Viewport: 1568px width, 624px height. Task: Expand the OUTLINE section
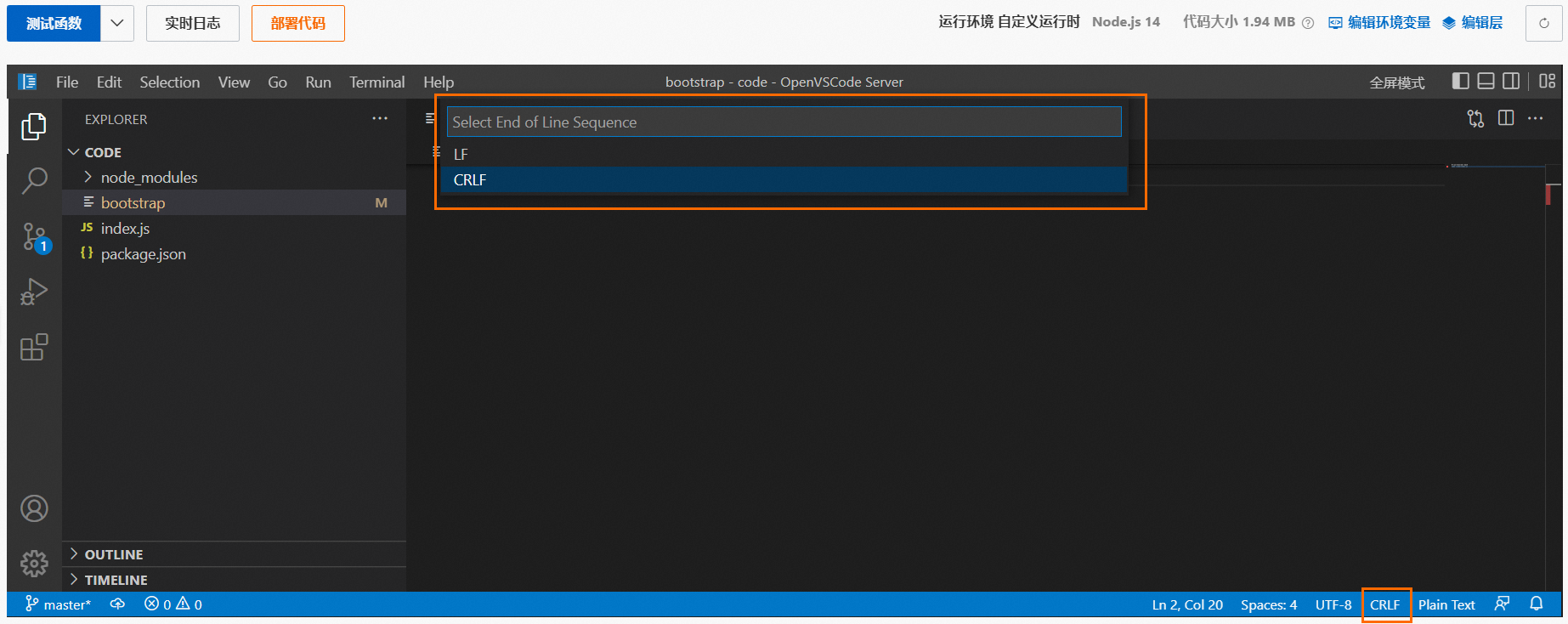(234, 554)
